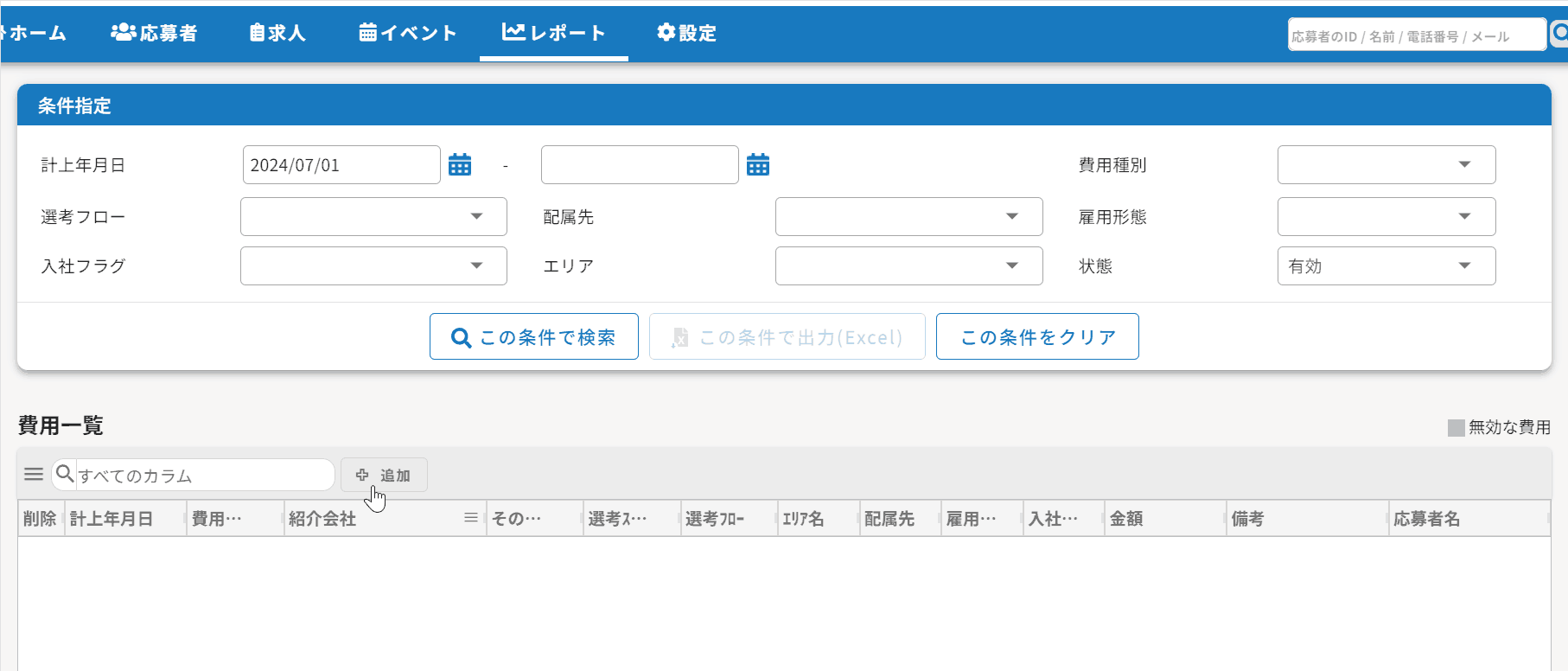The width and height of the screenshot is (1568, 671).
Task: Open the 応募者 menu
Action: (154, 33)
